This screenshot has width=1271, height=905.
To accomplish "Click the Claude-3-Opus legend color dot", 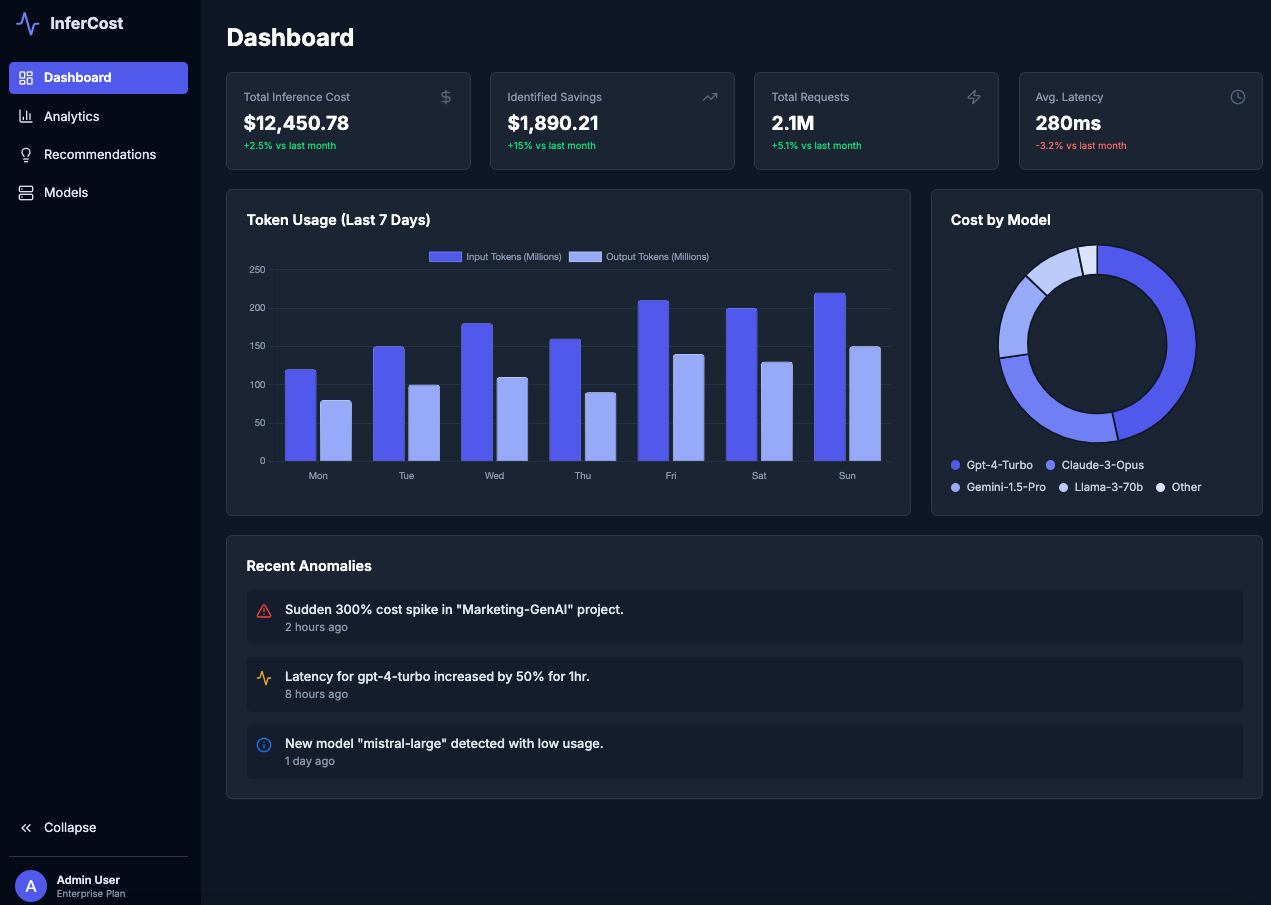I will [1048, 465].
